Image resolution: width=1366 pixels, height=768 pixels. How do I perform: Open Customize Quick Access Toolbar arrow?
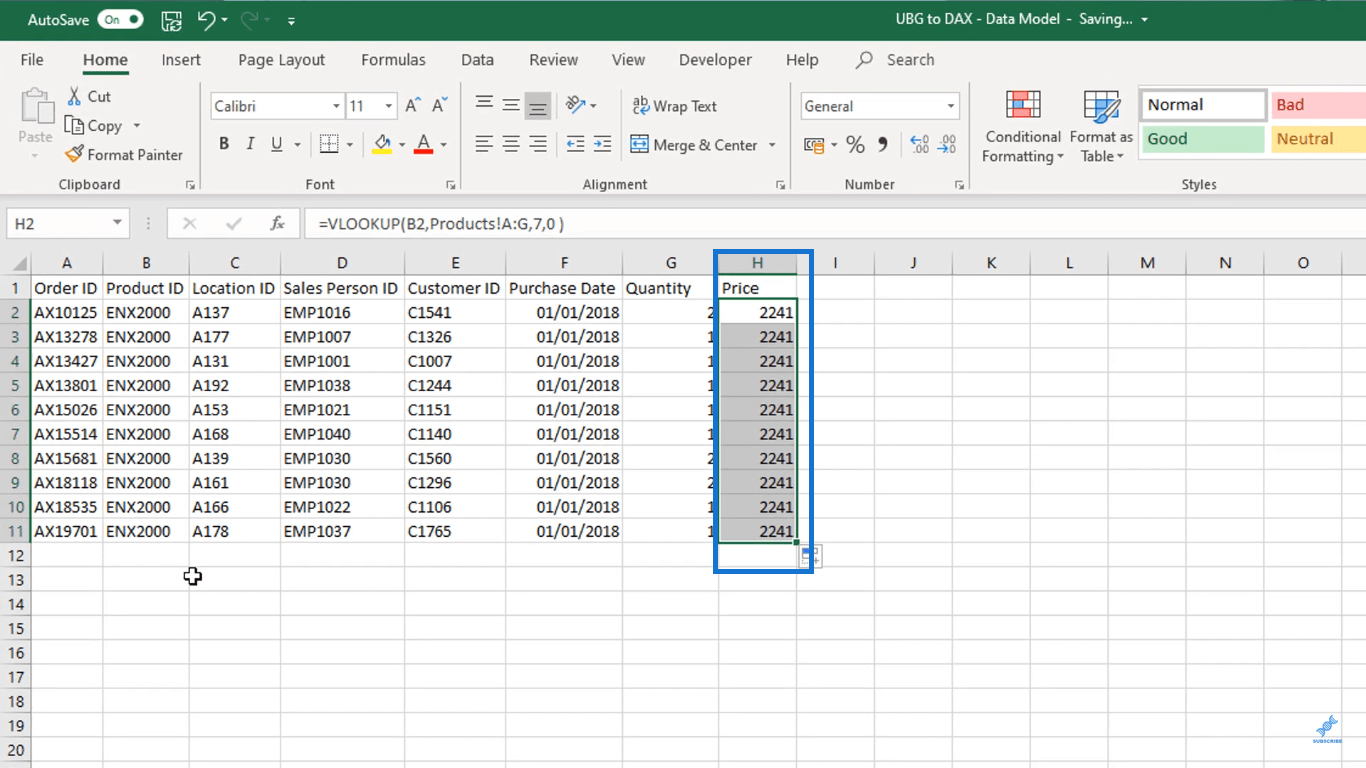(291, 20)
